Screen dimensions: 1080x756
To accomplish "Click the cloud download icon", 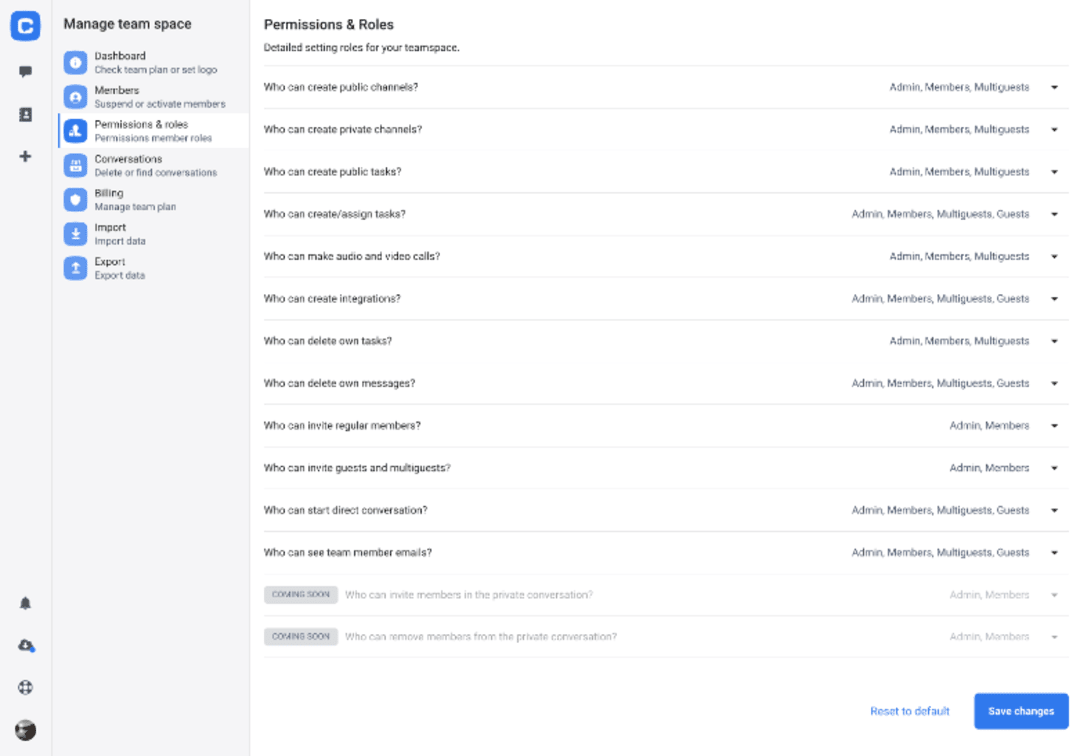I will [x=26, y=646].
